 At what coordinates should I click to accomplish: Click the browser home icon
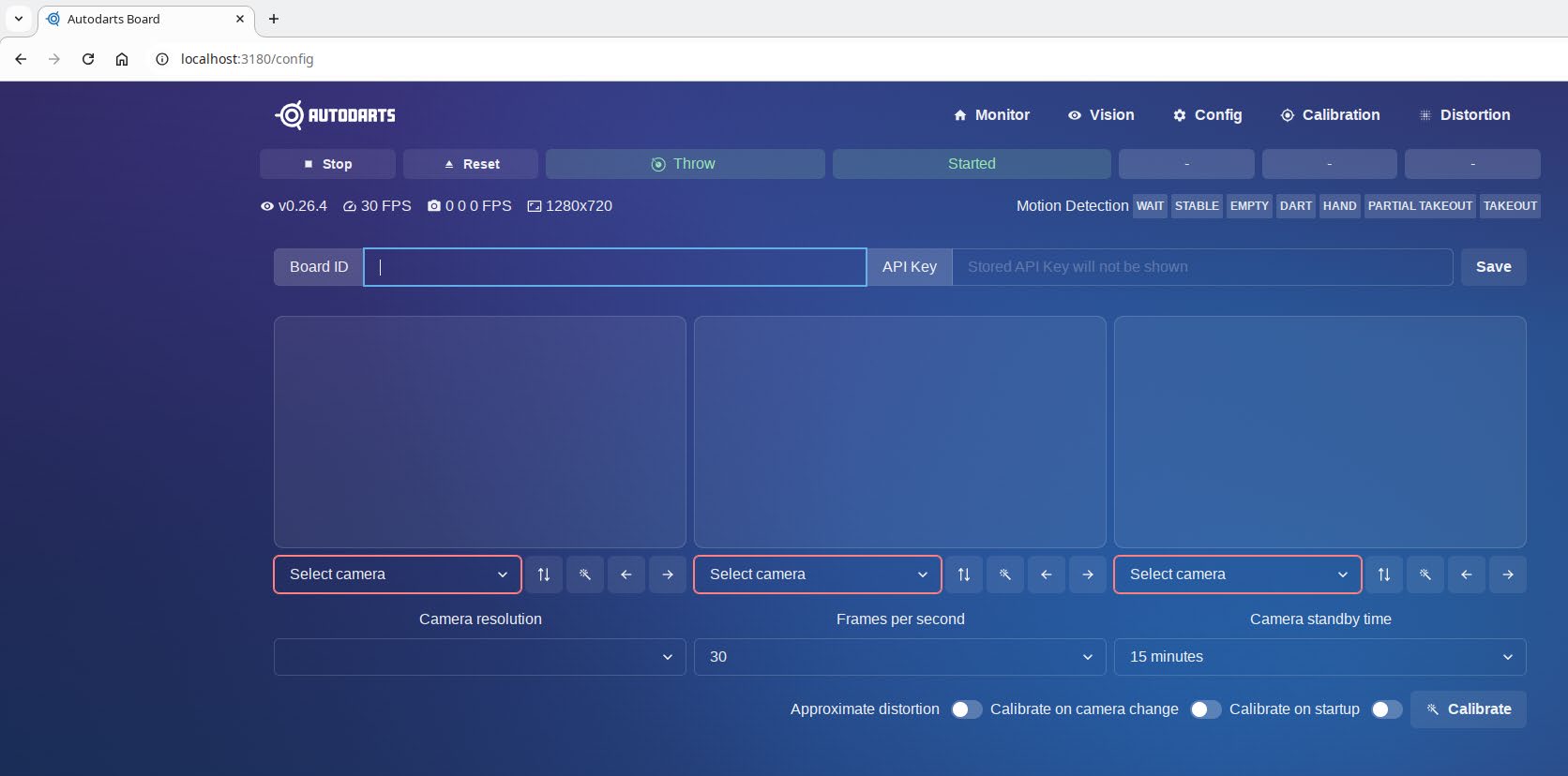click(122, 59)
